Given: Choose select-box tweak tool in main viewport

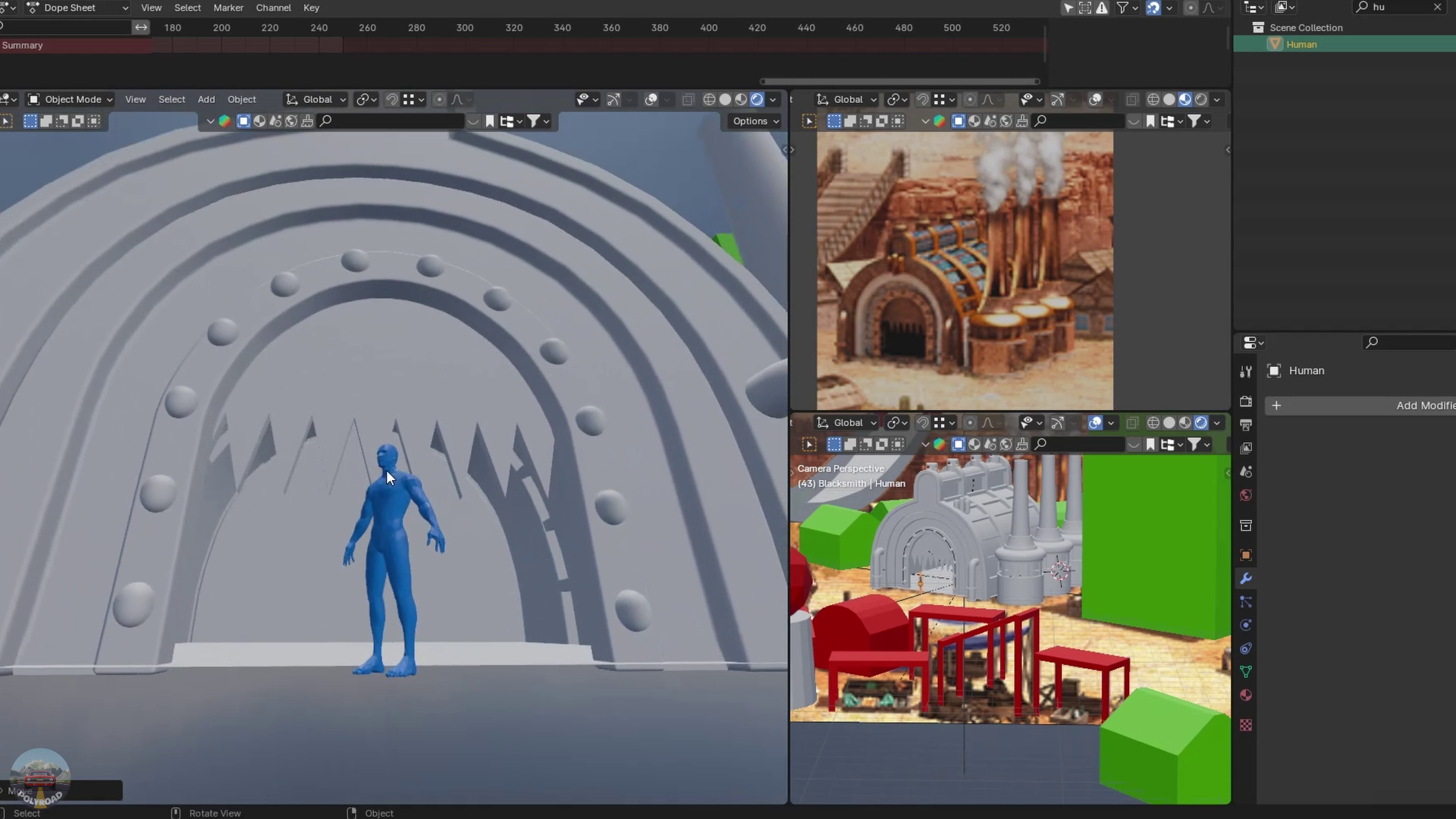Looking at the screenshot, I should 6,121.
